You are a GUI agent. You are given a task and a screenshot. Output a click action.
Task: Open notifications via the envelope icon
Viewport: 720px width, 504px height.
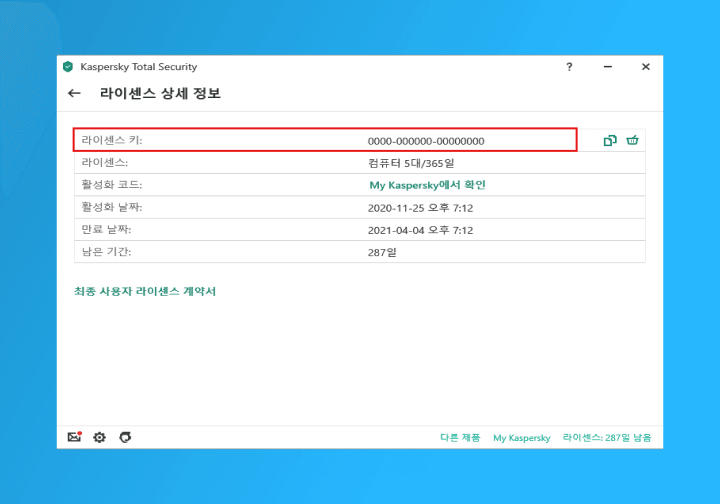pyautogui.click(x=74, y=437)
